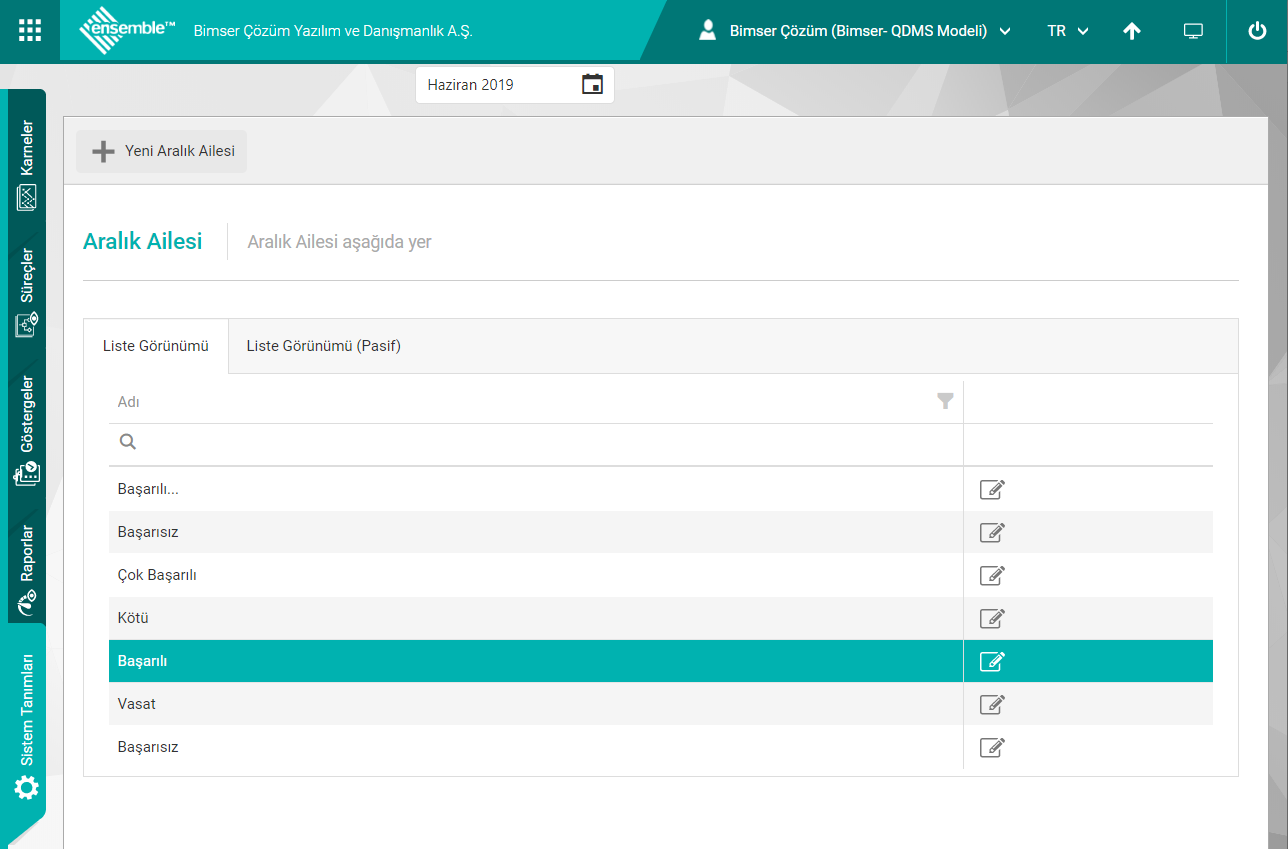Click the Sistem Tanımları gear icon
Viewport: 1288px width, 849px height.
[27, 788]
